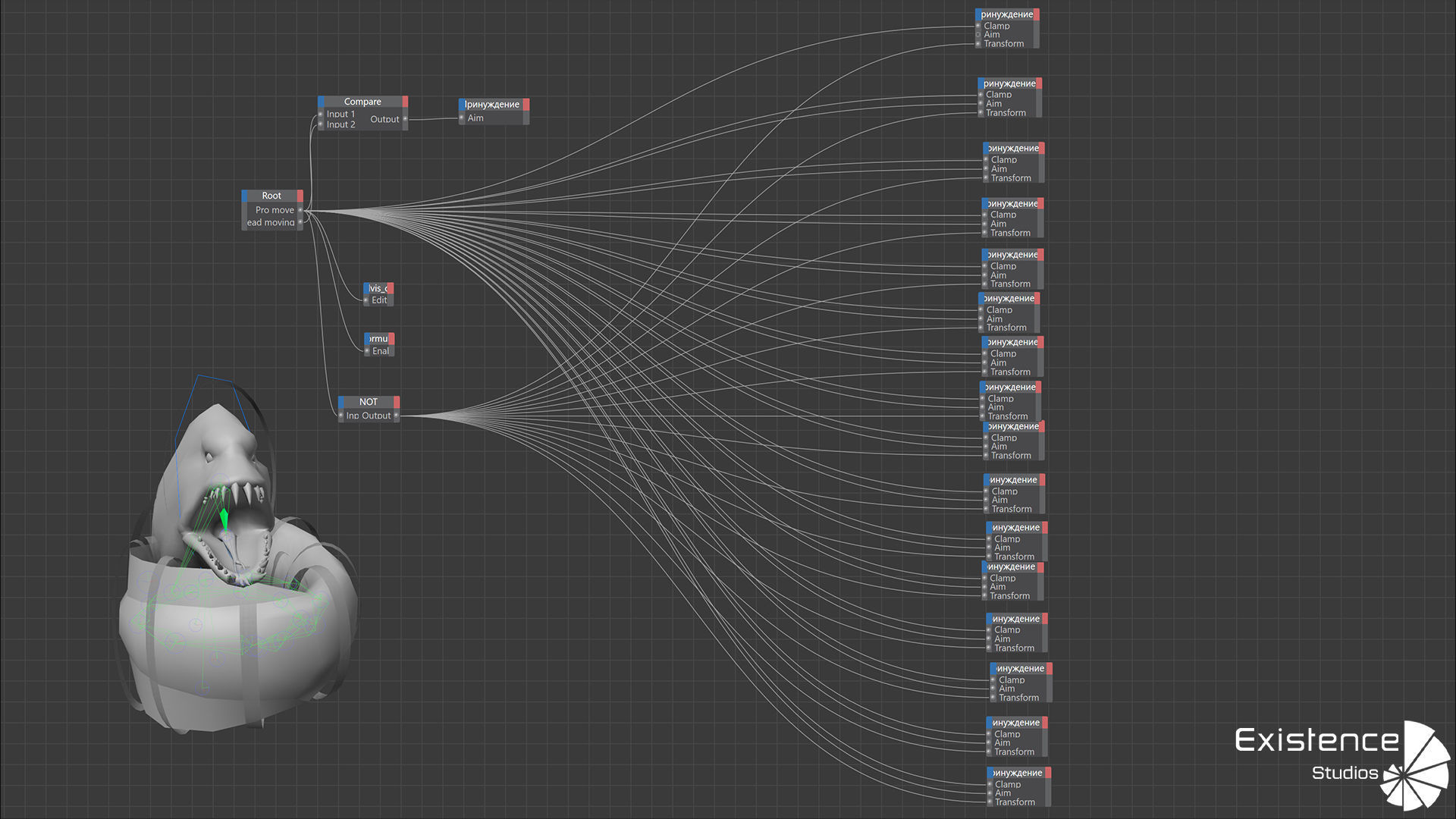Open the Root node's red output-port menu
This screenshot has width=1456, height=819.
tap(300, 196)
